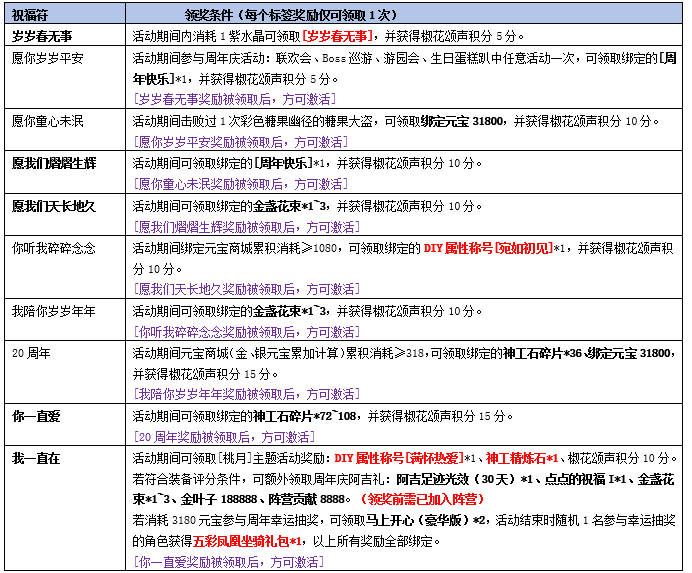Image resolution: width=692 pixels, height=573 pixels.
Task: Click the 你听我碎碎念念 row label
Action: [x=53, y=248]
